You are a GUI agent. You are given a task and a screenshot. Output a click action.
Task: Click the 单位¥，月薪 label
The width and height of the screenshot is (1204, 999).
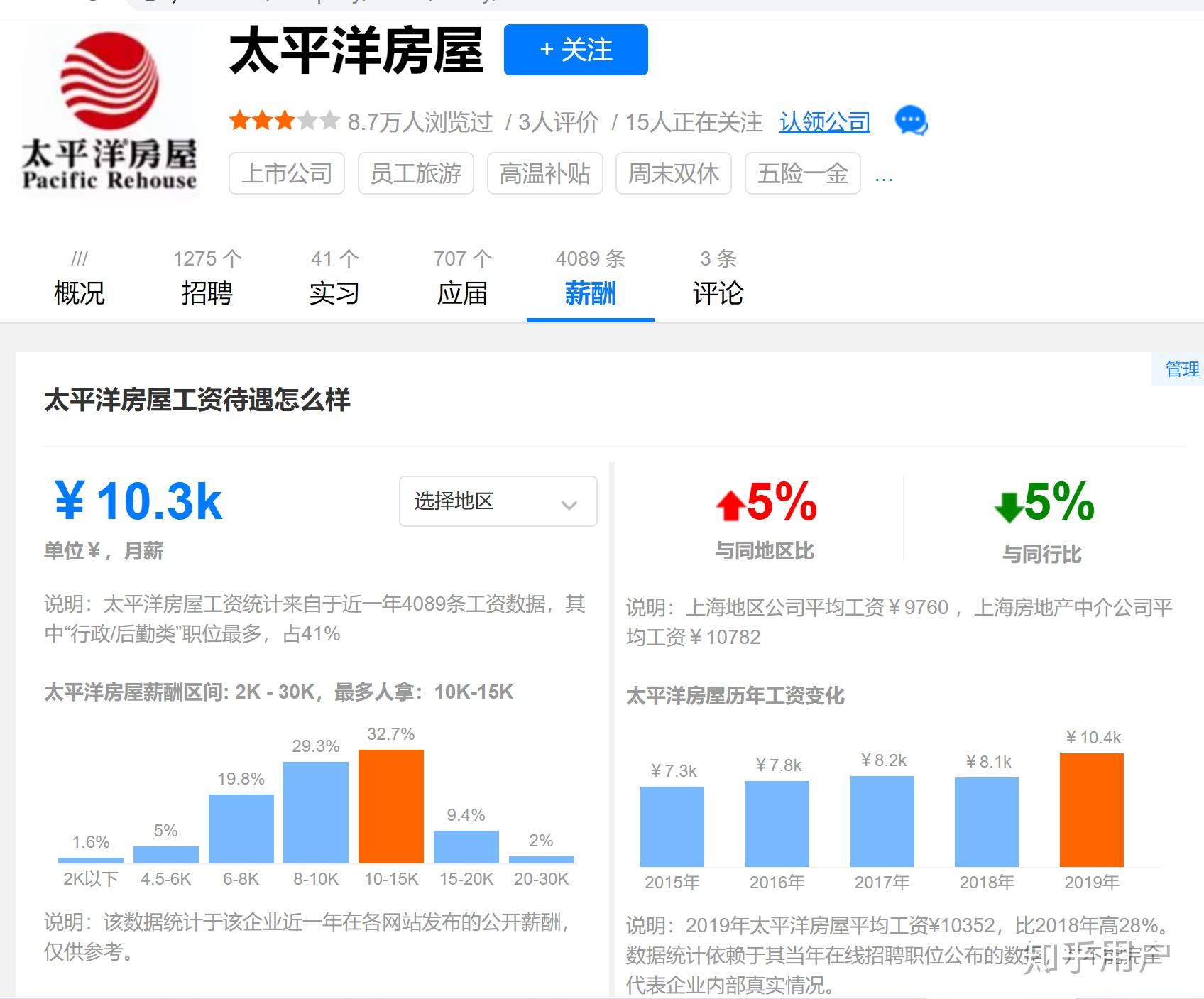(x=104, y=551)
